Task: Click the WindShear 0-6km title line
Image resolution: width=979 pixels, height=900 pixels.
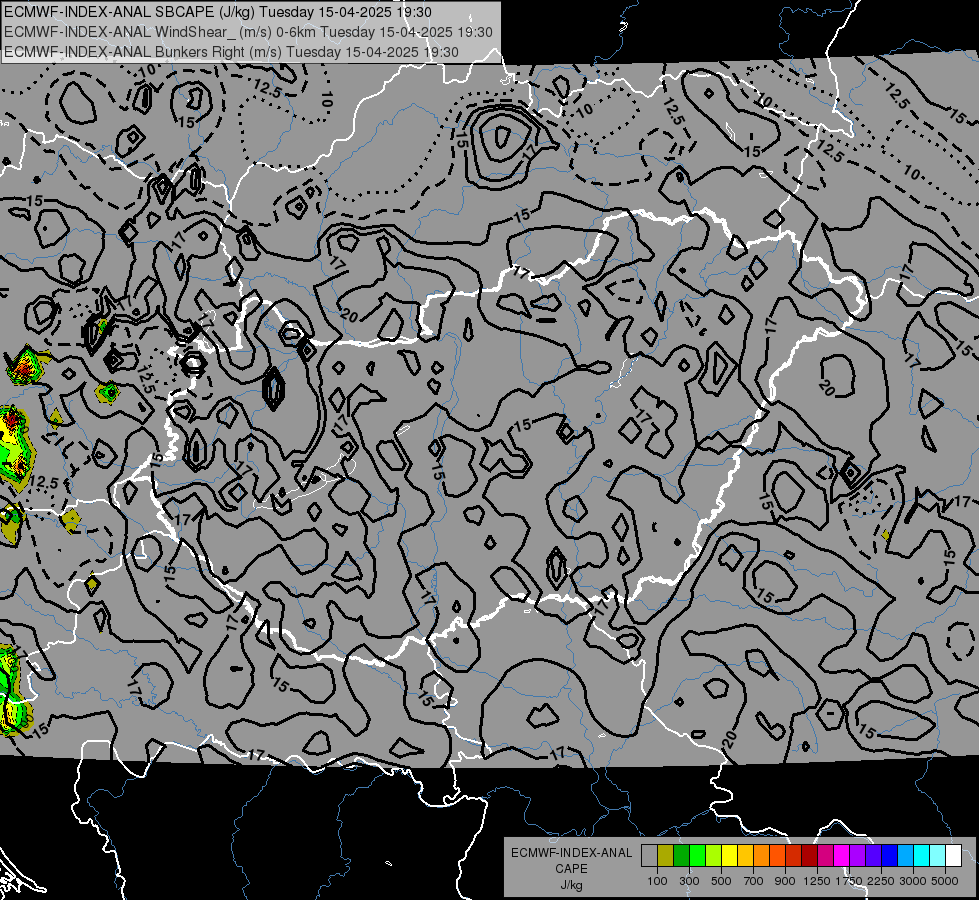Action: (248, 32)
